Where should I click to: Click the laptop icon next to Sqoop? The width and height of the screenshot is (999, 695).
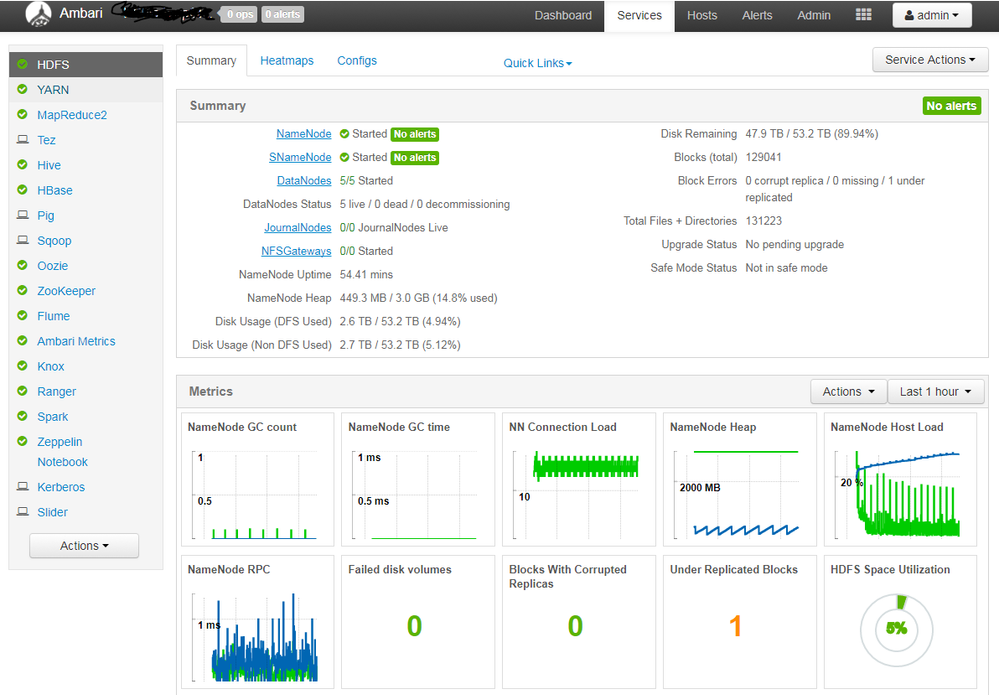22,241
